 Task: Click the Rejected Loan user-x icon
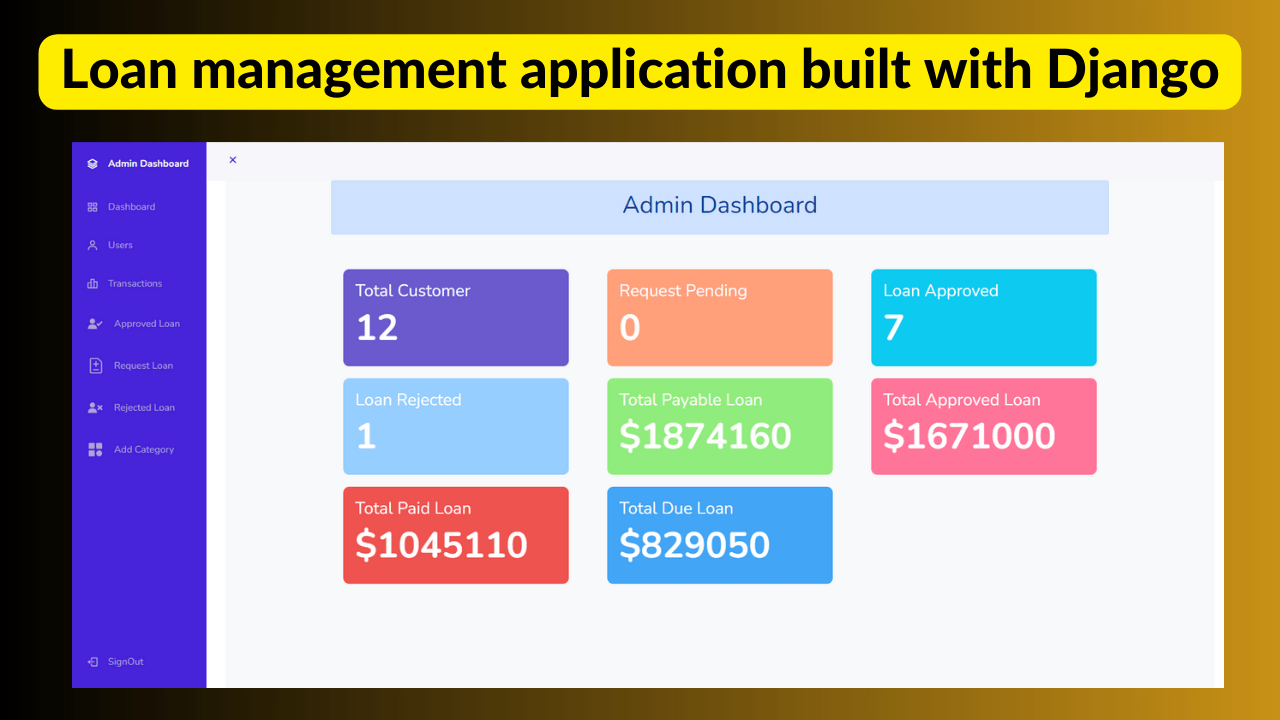[x=95, y=408]
